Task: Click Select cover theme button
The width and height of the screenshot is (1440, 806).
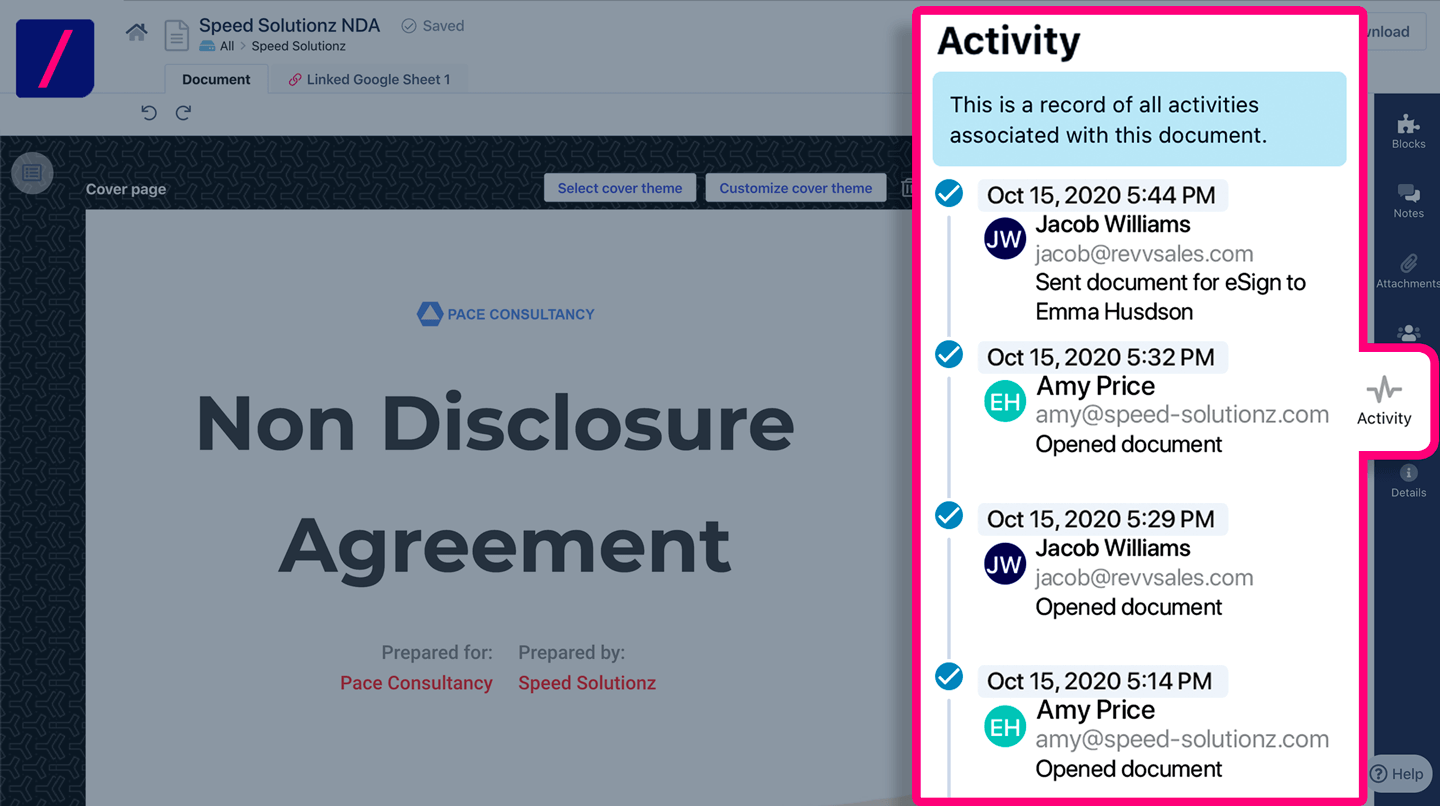Action: (x=619, y=188)
